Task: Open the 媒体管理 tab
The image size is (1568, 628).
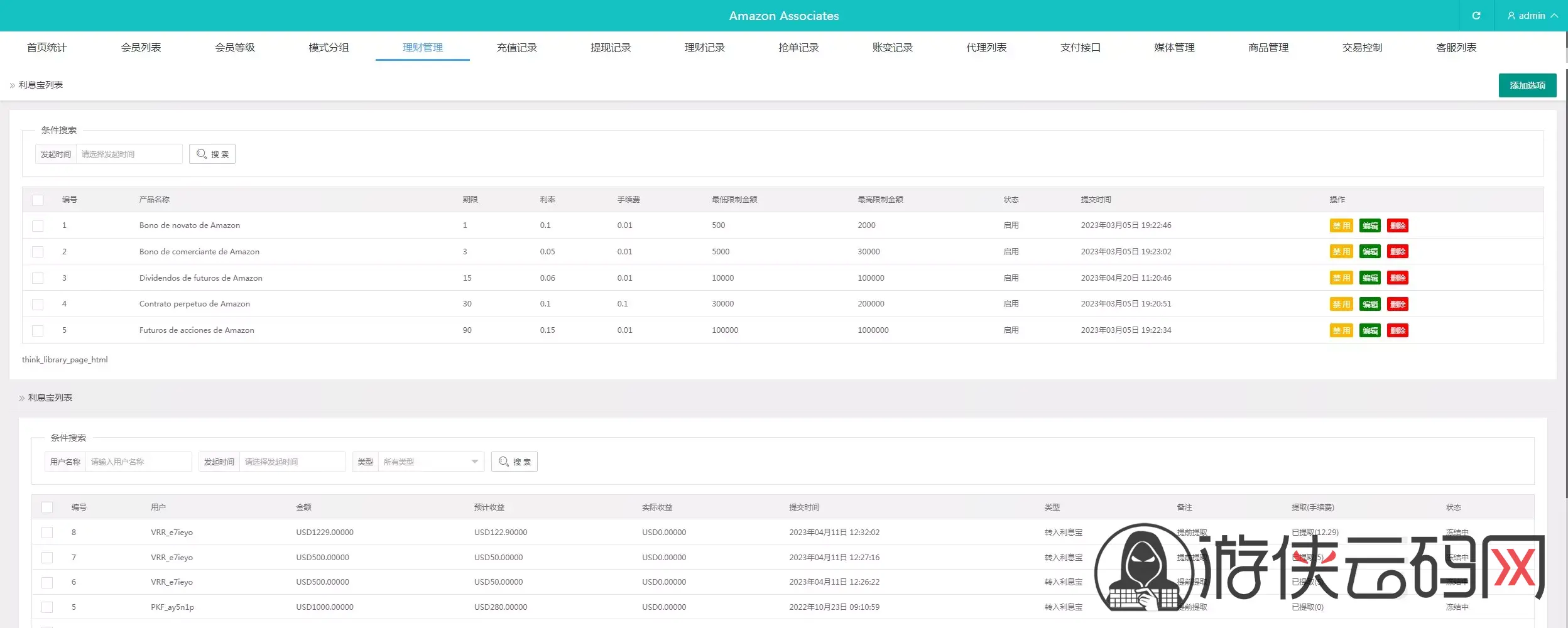Action: click(1175, 48)
